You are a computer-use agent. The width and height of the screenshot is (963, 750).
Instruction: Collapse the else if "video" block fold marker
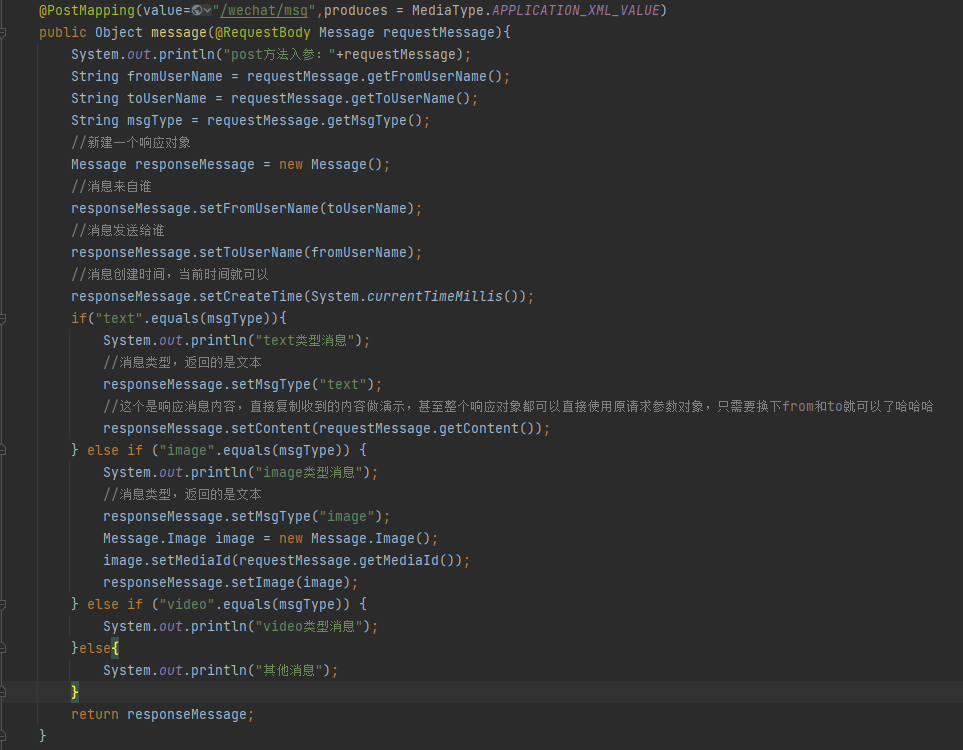[3, 604]
